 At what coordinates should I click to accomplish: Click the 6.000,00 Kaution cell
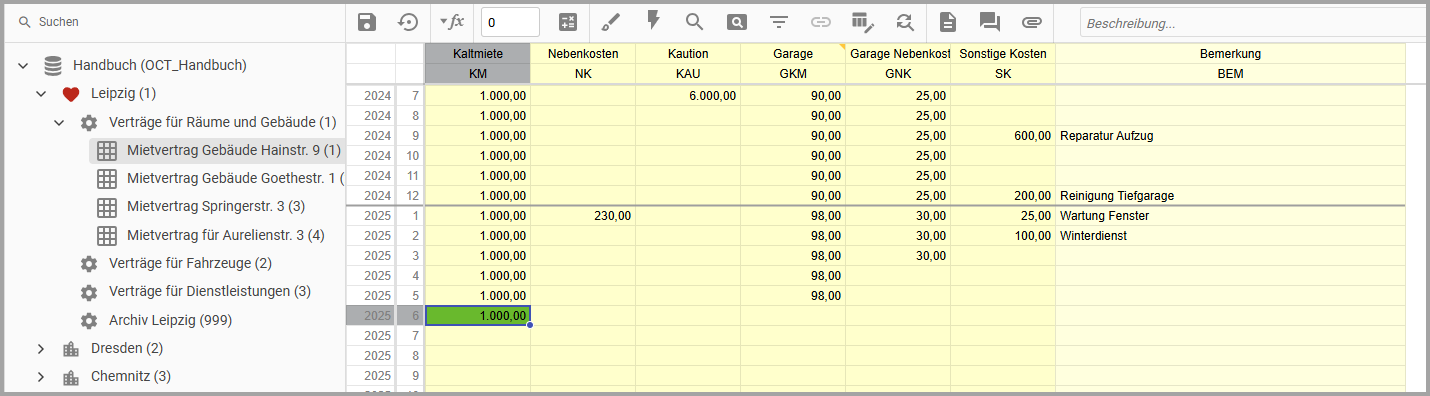click(x=688, y=96)
